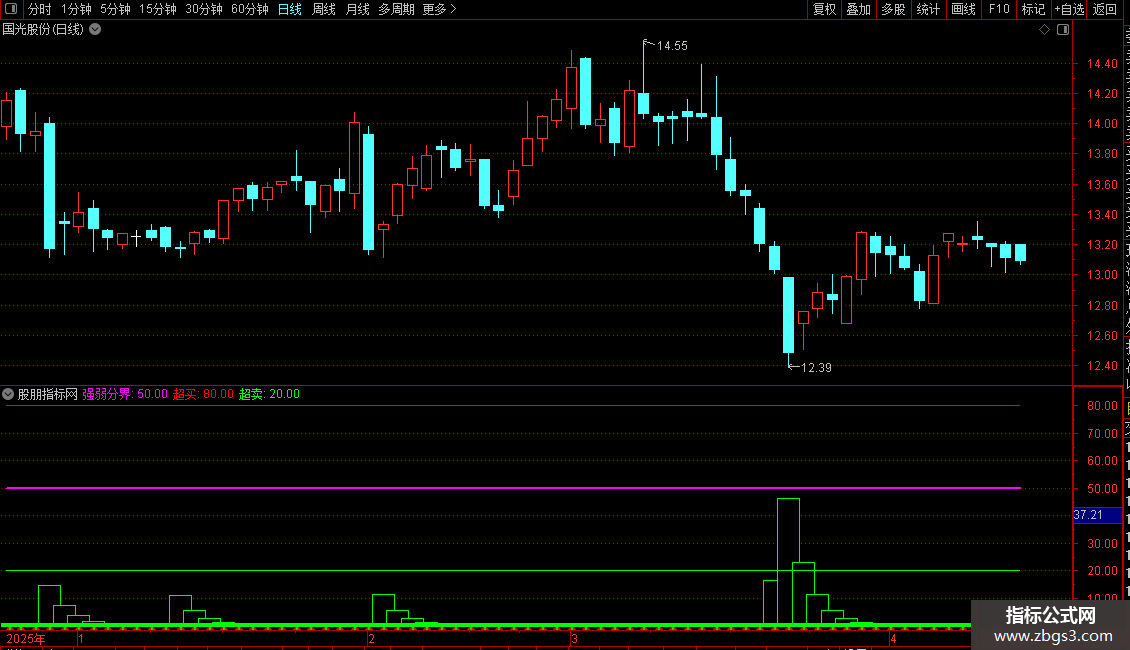The width and height of the screenshot is (1130, 650).
Task: Expand the 更多 periods menu
Action: coord(439,9)
